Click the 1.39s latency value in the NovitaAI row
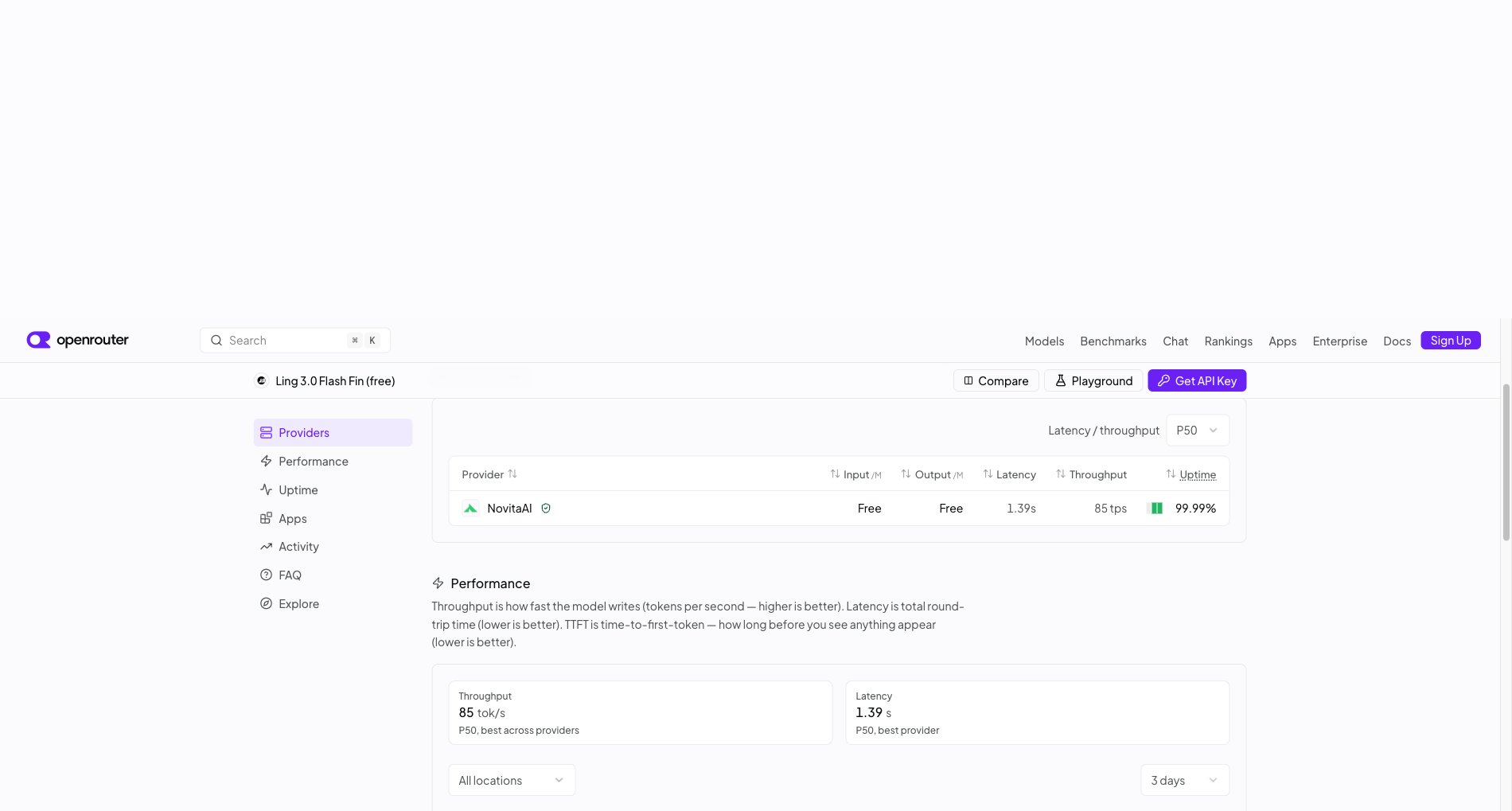 (x=1021, y=509)
